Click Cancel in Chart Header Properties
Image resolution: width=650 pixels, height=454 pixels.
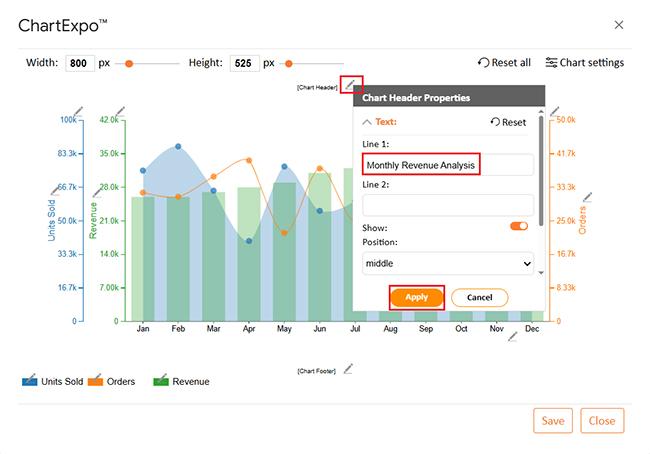(479, 297)
